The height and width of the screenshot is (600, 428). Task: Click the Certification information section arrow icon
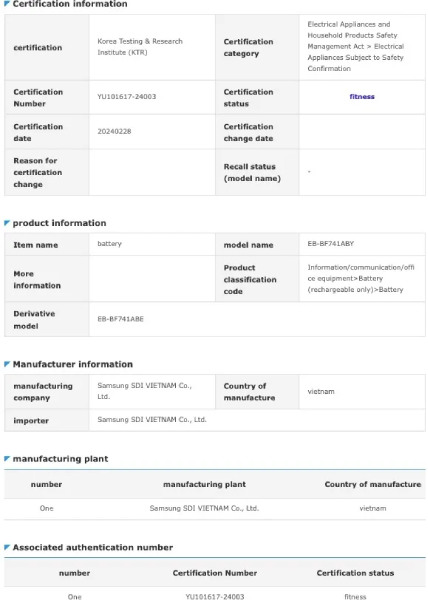pyautogui.click(x=7, y=3)
